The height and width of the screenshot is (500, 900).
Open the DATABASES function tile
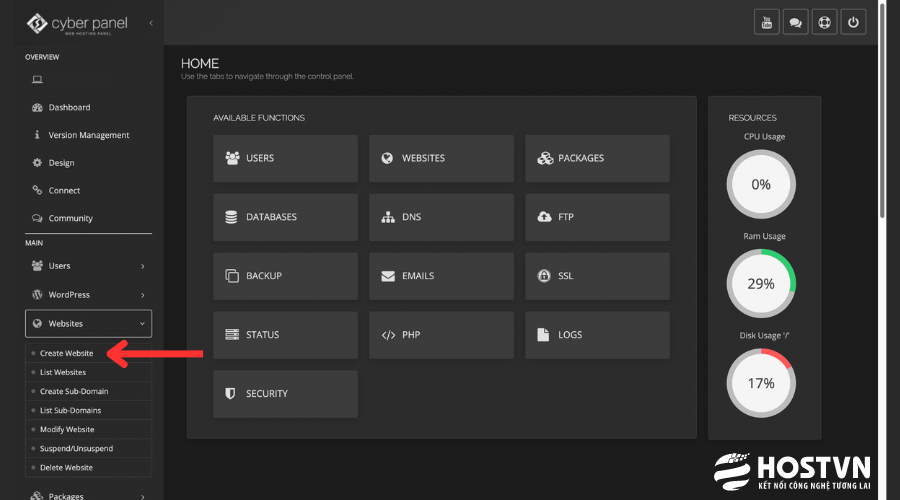pos(285,217)
